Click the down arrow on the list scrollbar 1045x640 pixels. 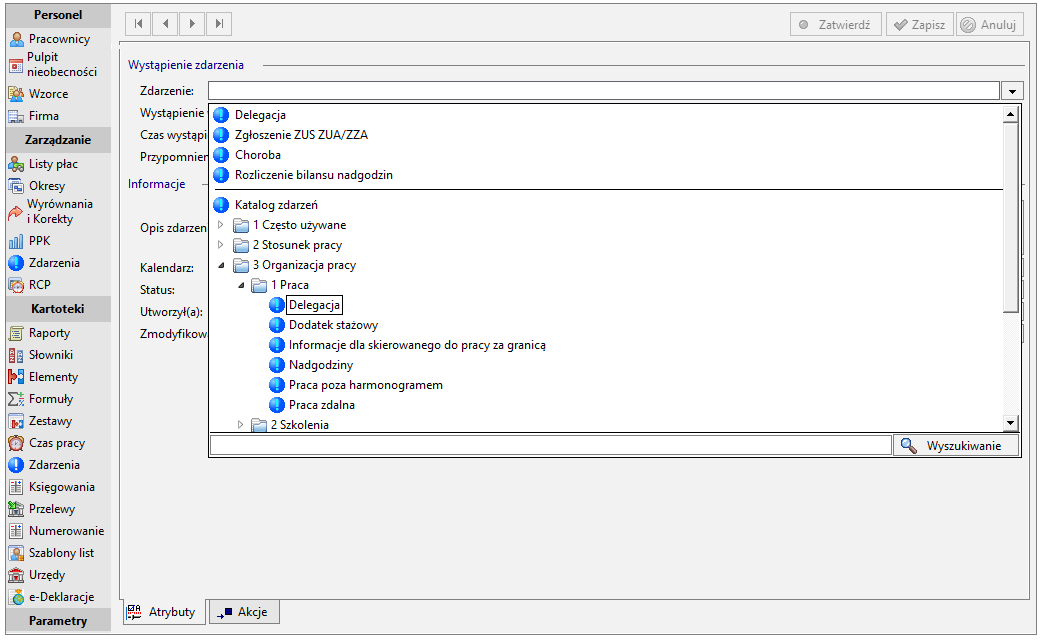tap(1010, 423)
